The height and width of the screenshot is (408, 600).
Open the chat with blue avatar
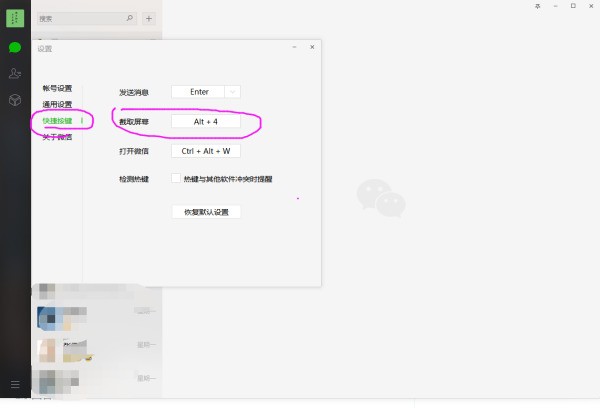point(96,318)
